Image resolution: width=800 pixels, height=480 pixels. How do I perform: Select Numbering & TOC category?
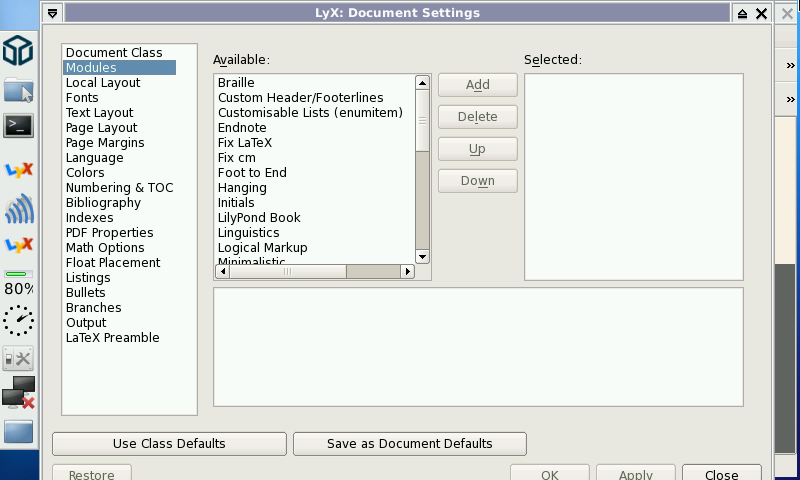(120, 188)
